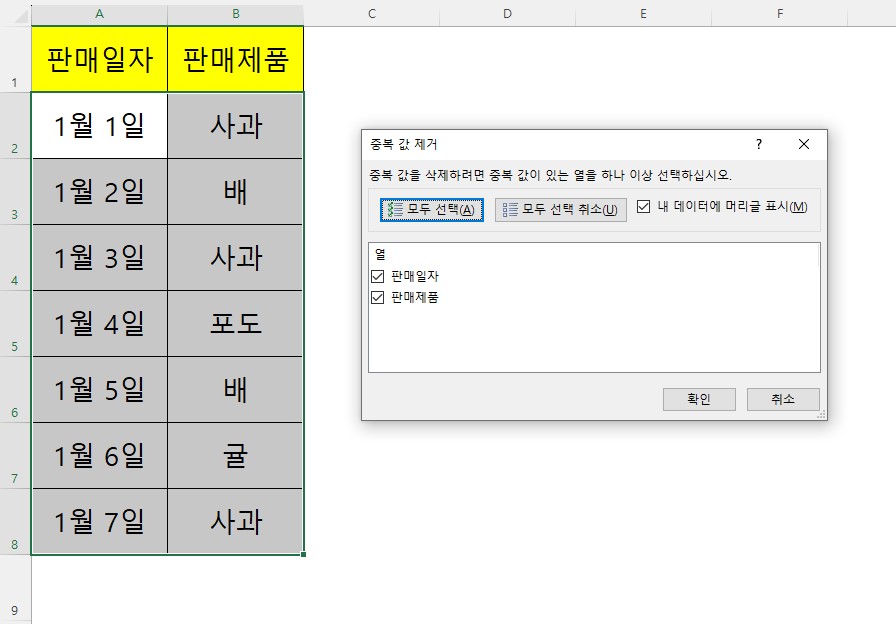Click the select-all list icon on 모두 선택 button

394,210
